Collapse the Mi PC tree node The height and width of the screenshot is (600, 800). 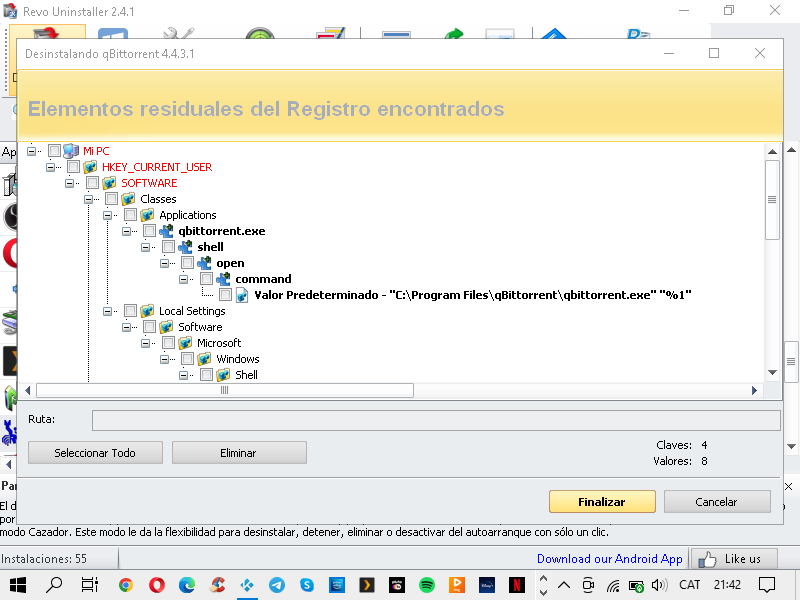[x=32, y=151]
